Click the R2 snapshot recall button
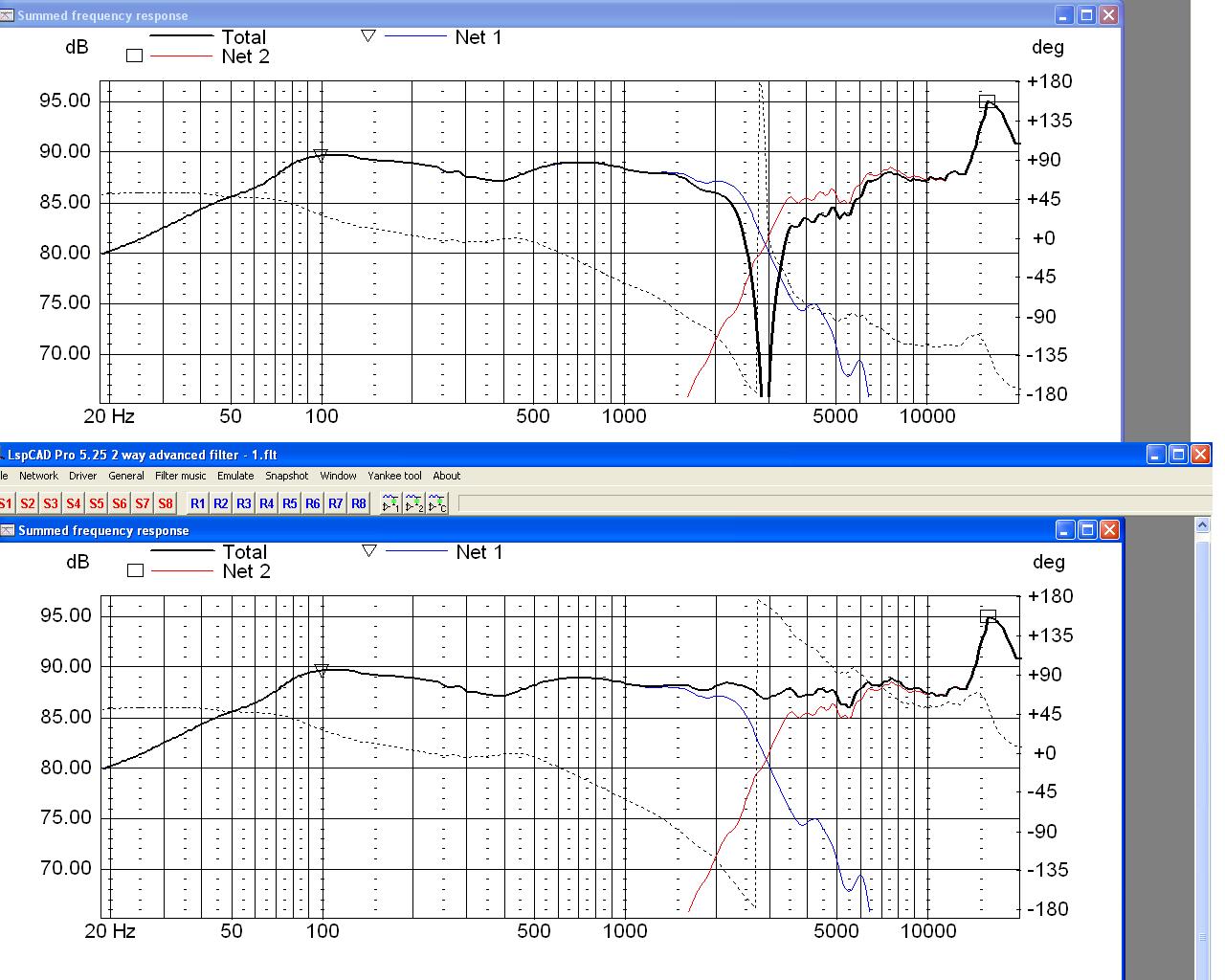The height and width of the screenshot is (980, 1225). pos(221,503)
